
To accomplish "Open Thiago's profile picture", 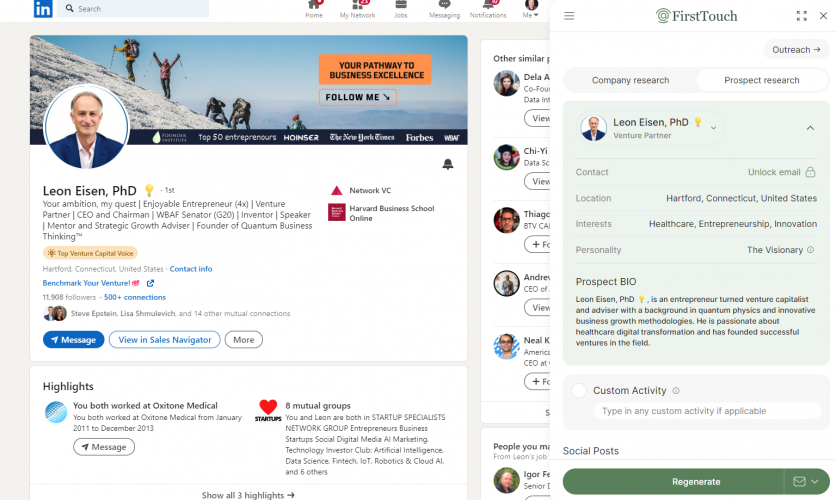I will [507, 220].
